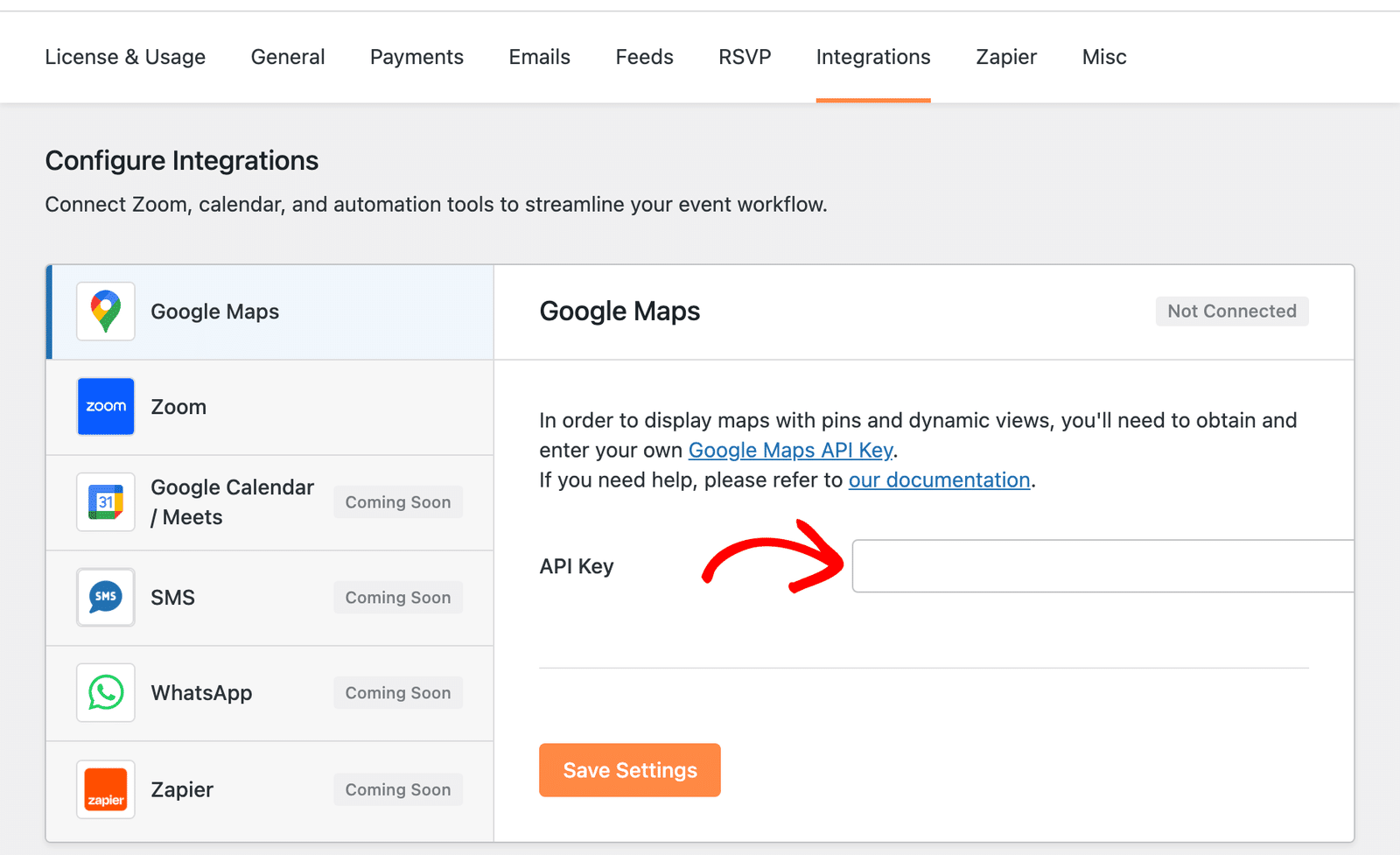Image resolution: width=1400 pixels, height=855 pixels.
Task: Click Coming Soon badge beside Google Calendar
Action: tap(398, 502)
